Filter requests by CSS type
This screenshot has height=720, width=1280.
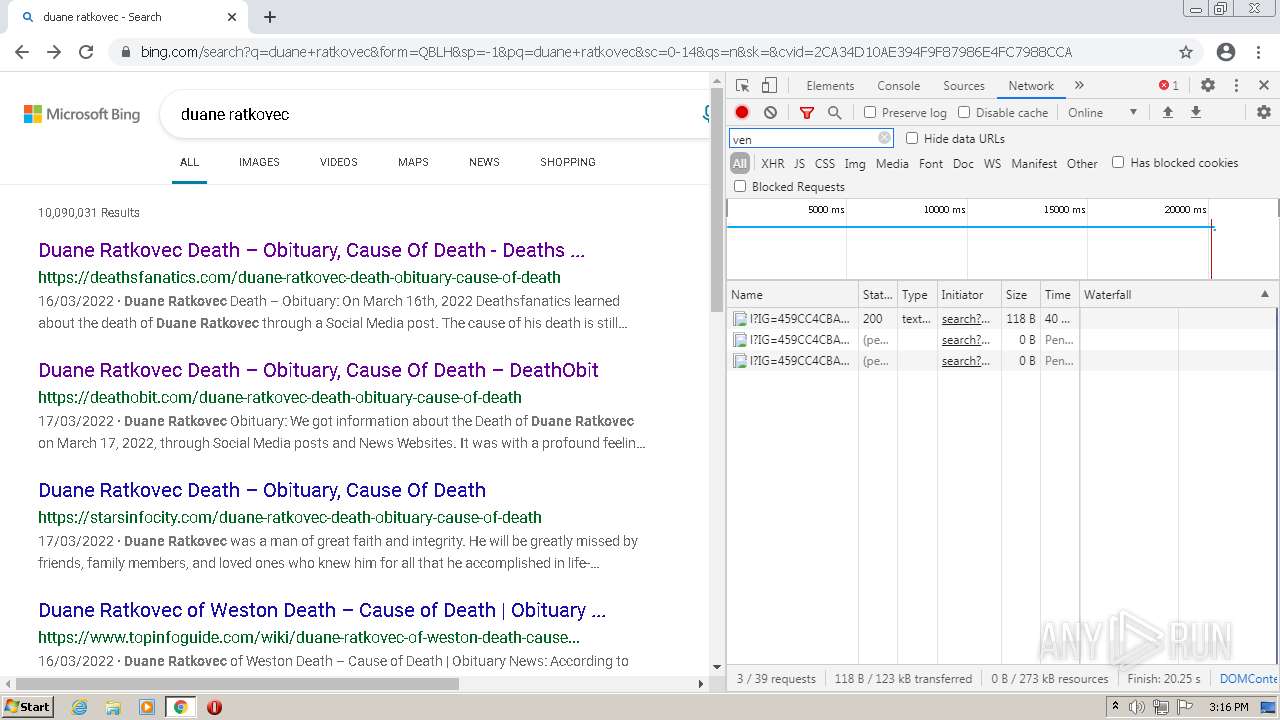[825, 164]
